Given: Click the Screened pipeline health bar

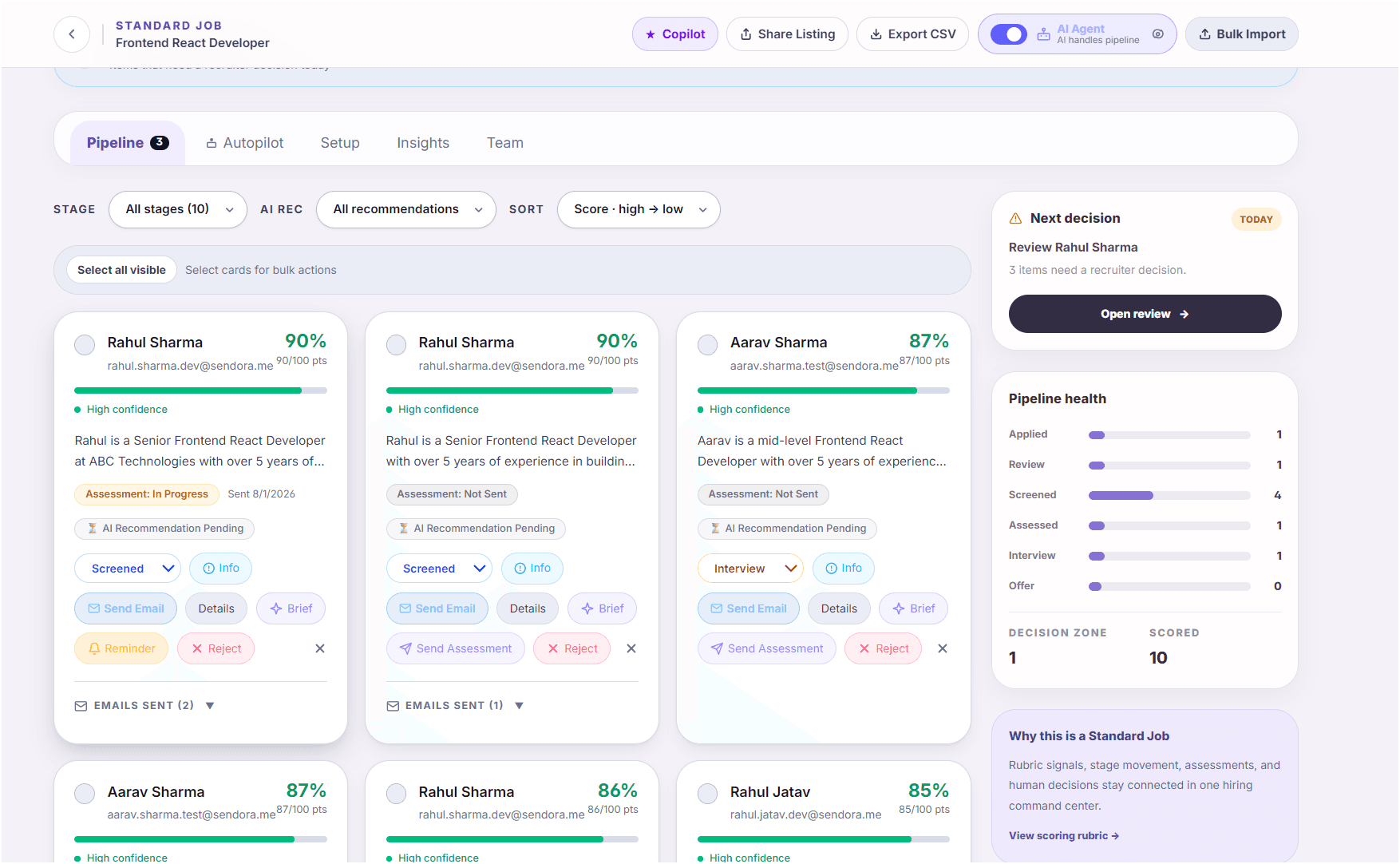Looking at the screenshot, I should coord(1169,495).
